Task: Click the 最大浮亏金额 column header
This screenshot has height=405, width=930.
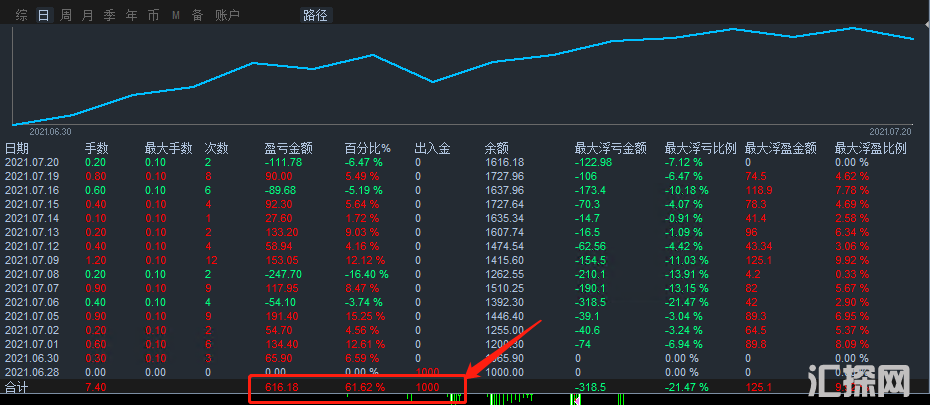Action: point(610,148)
